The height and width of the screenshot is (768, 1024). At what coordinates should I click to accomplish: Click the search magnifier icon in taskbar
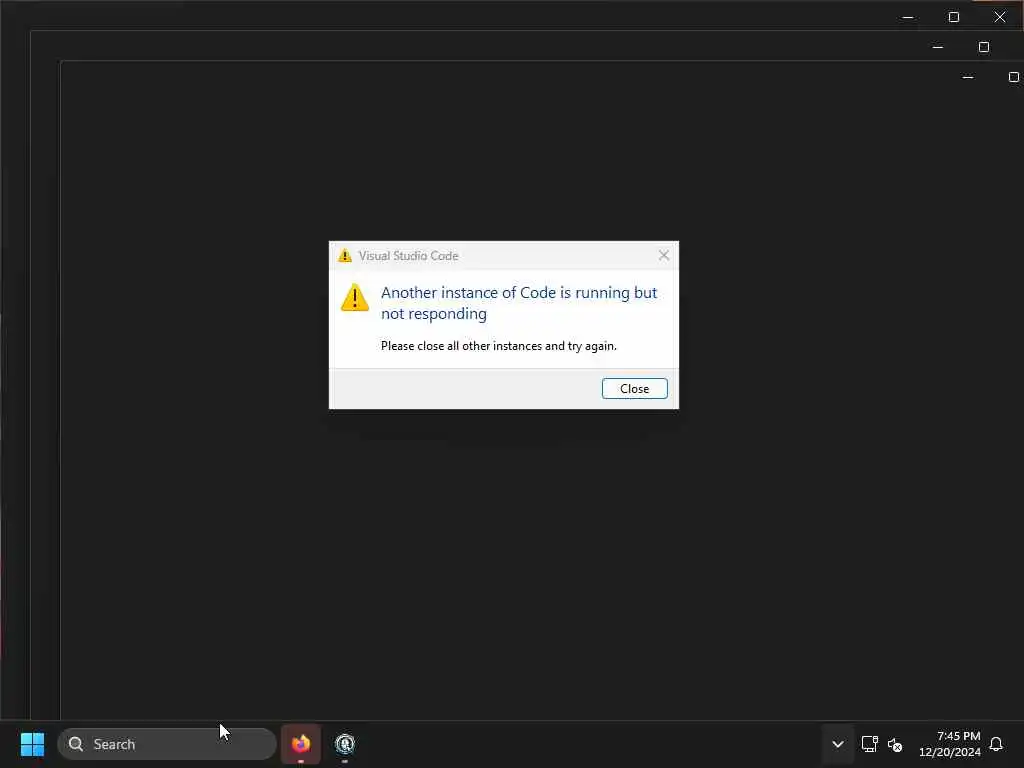[76, 744]
